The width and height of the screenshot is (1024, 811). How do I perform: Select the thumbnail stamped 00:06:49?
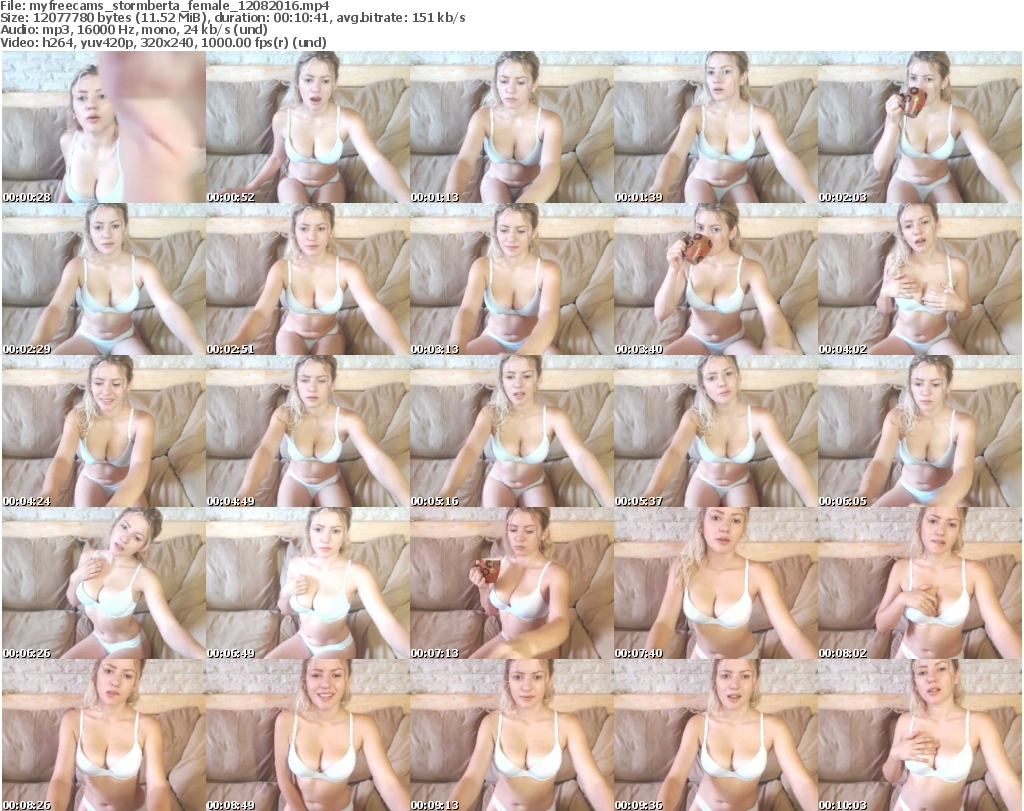point(308,583)
